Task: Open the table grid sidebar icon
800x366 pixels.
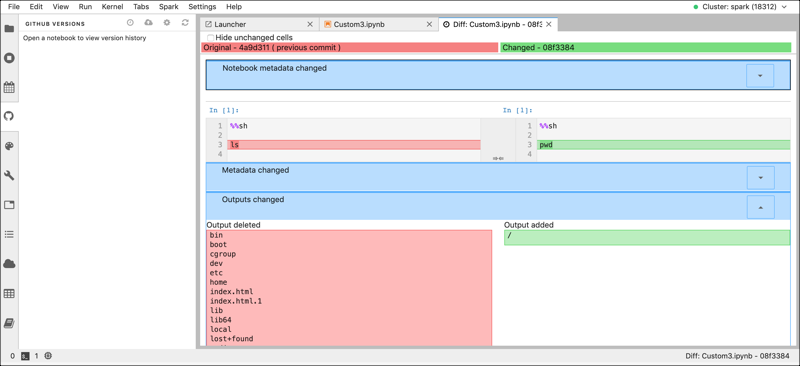Action: coord(9,294)
